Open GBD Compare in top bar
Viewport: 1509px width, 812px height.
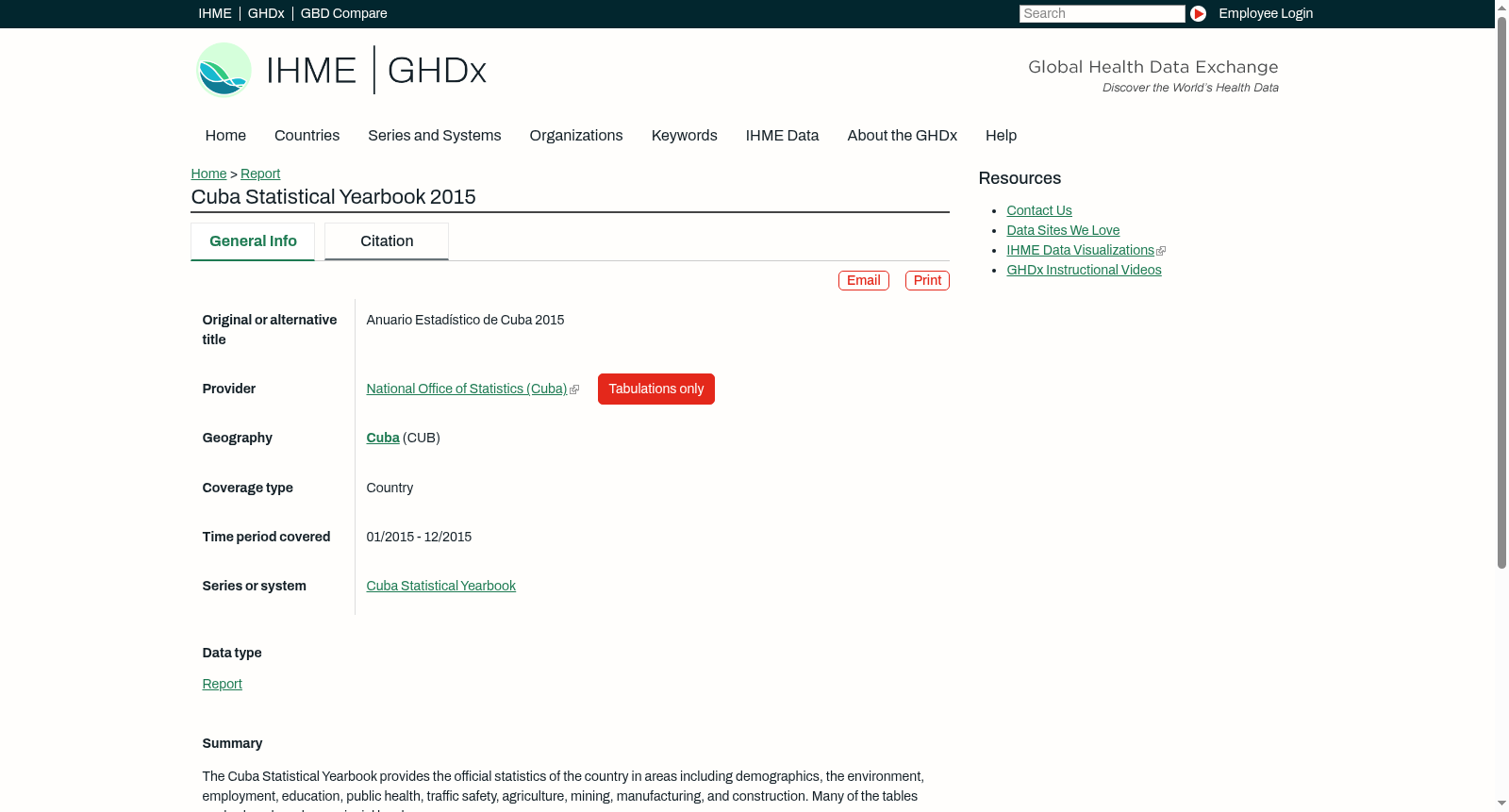tap(343, 13)
